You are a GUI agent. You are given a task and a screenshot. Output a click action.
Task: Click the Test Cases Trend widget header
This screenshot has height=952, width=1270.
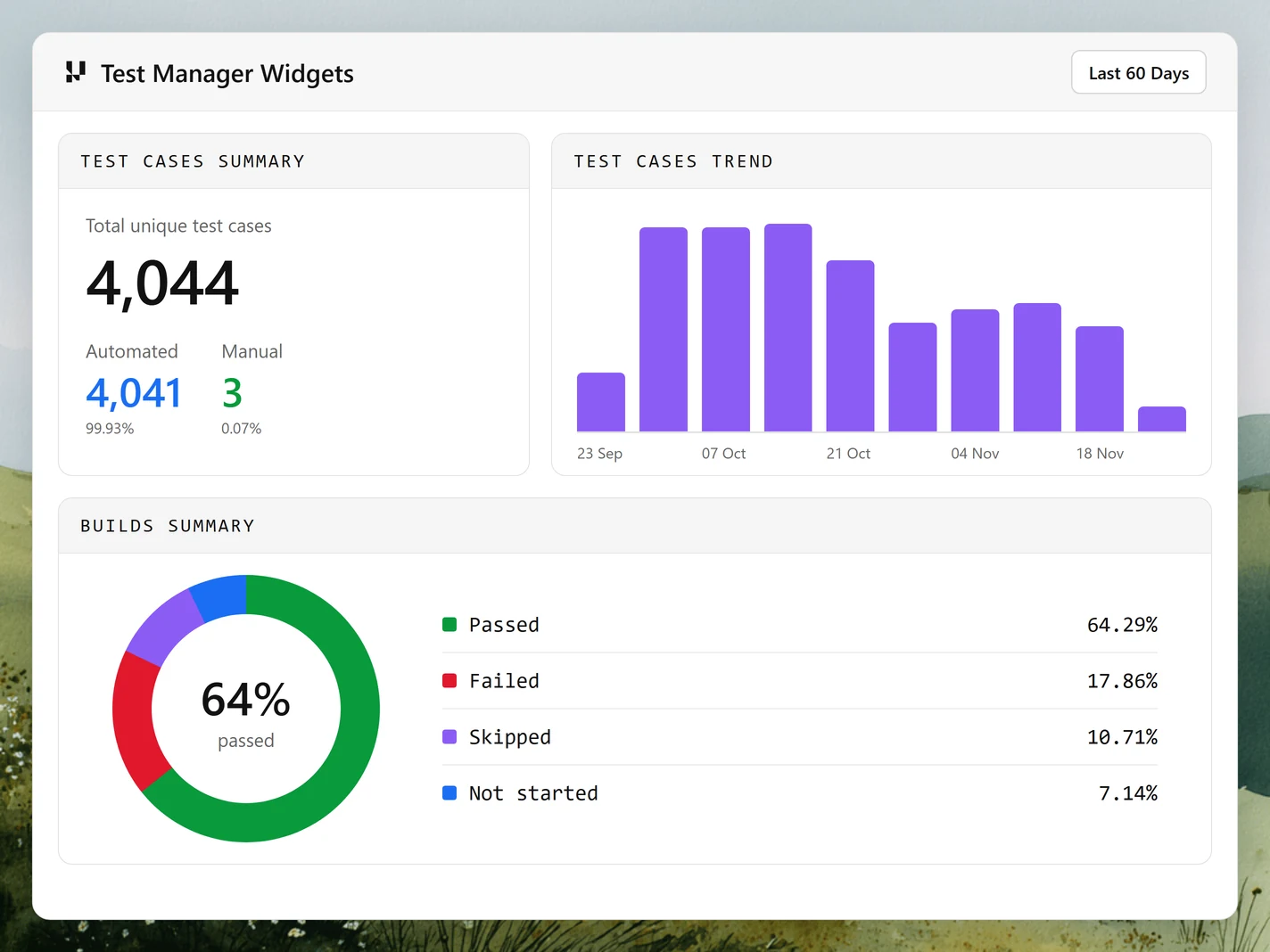pyautogui.click(x=881, y=161)
